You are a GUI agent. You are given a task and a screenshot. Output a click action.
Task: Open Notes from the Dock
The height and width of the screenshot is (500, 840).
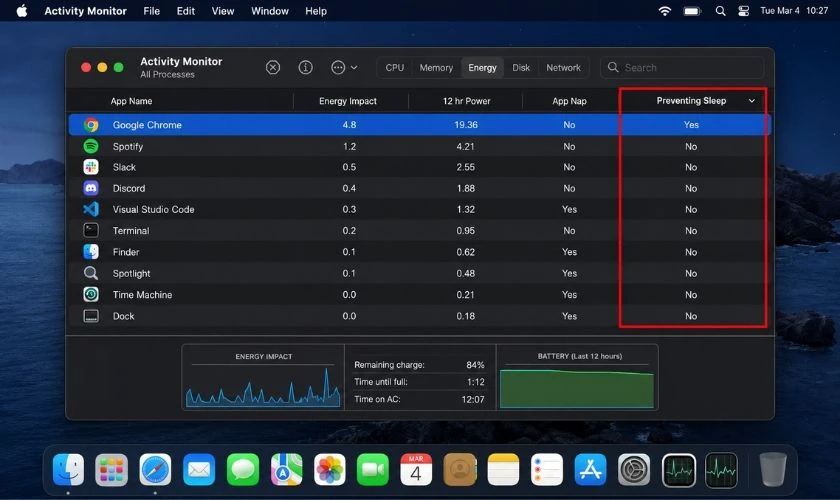pyautogui.click(x=503, y=469)
